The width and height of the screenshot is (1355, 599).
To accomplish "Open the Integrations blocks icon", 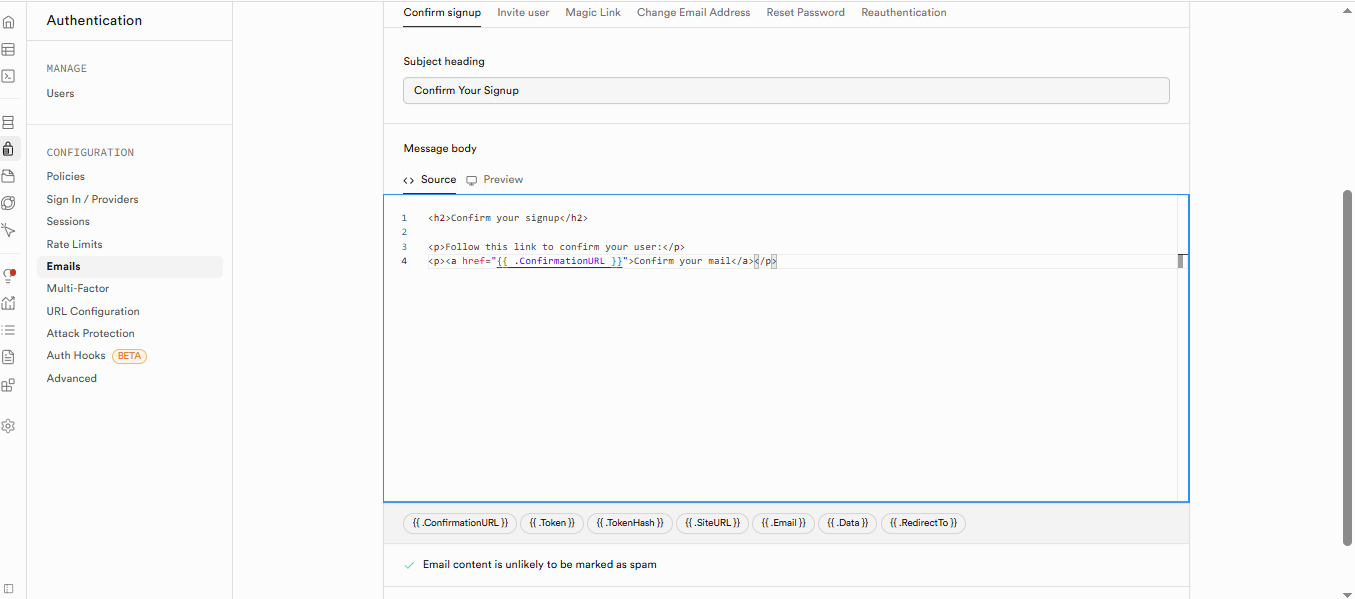I will (8, 385).
